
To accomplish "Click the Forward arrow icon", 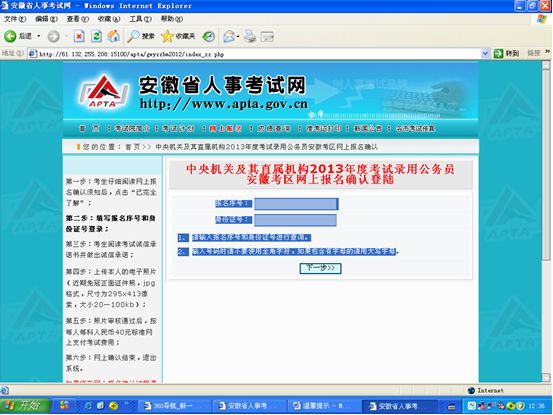I will (54, 36).
